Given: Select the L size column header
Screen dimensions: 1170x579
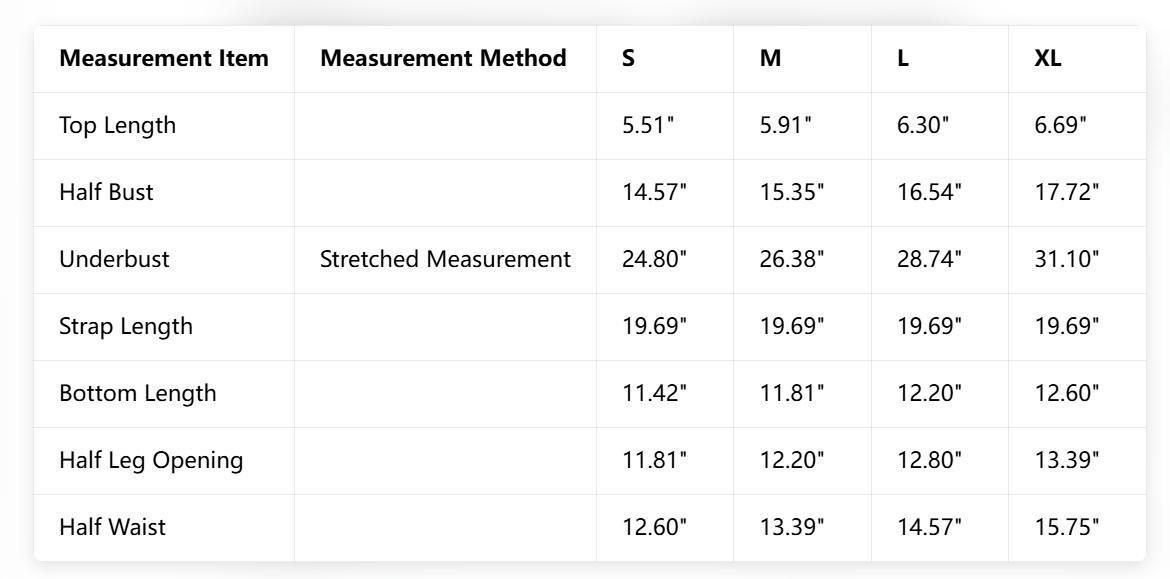Looking at the screenshot, I should pyautogui.click(x=903, y=58).
